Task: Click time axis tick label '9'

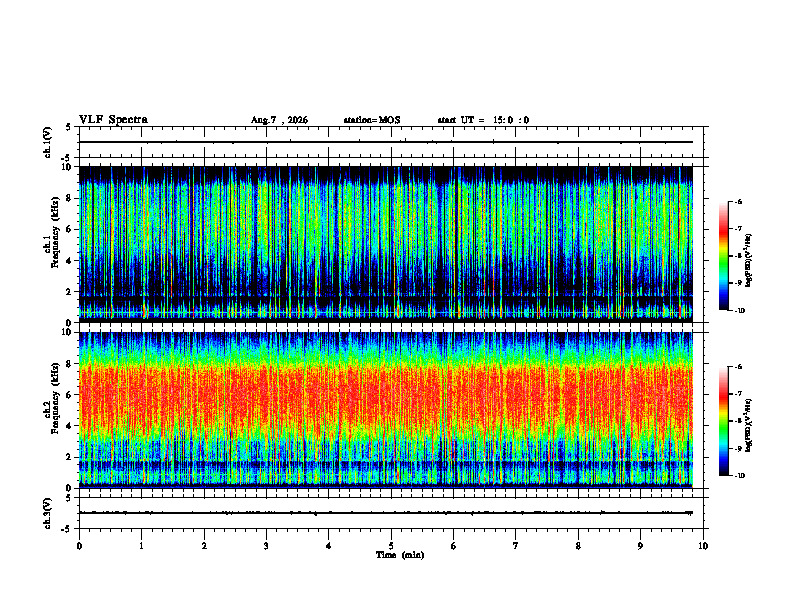Action: click(640, 546)
